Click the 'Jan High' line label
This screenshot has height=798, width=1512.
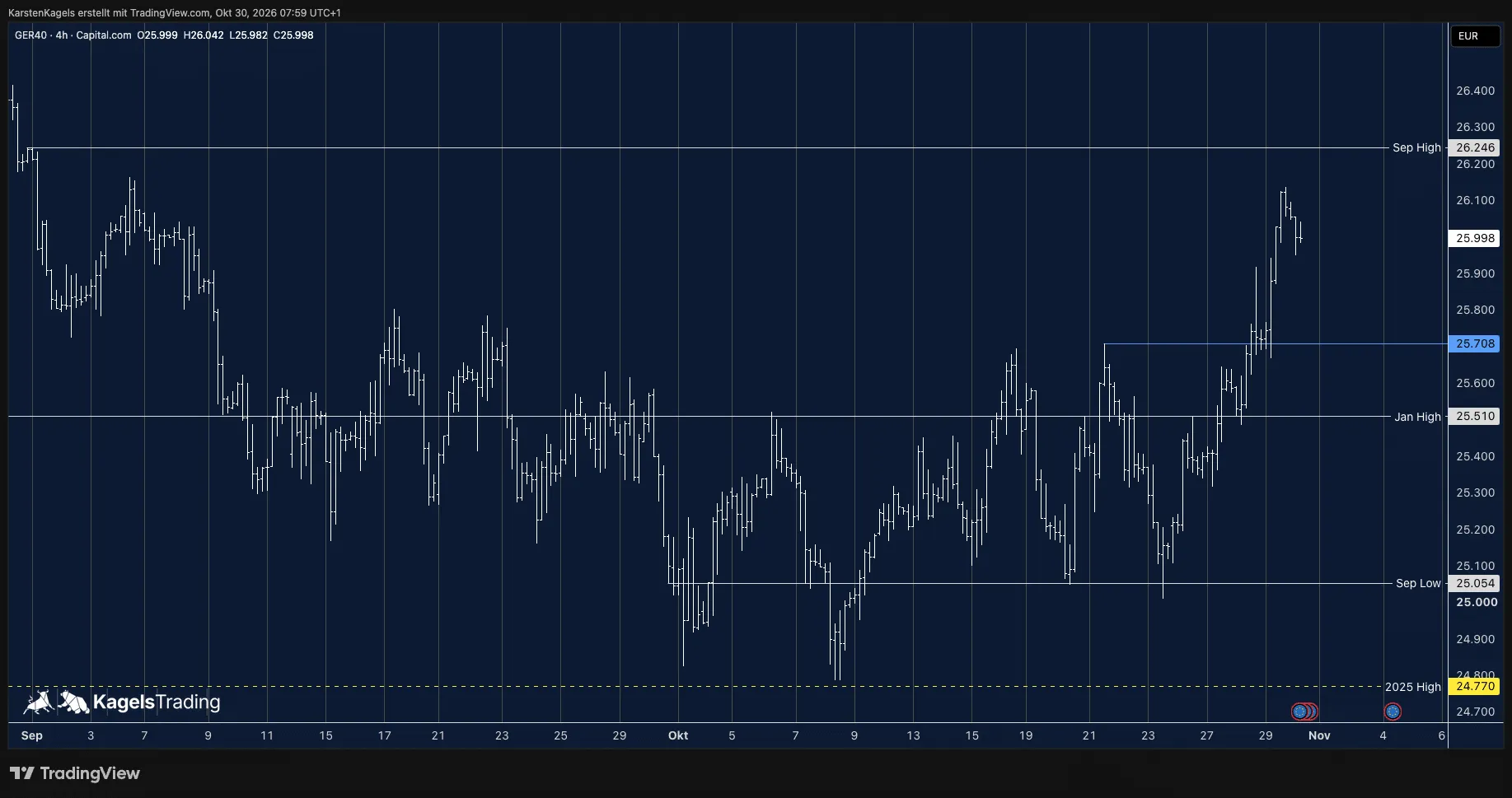[1417, 417]
